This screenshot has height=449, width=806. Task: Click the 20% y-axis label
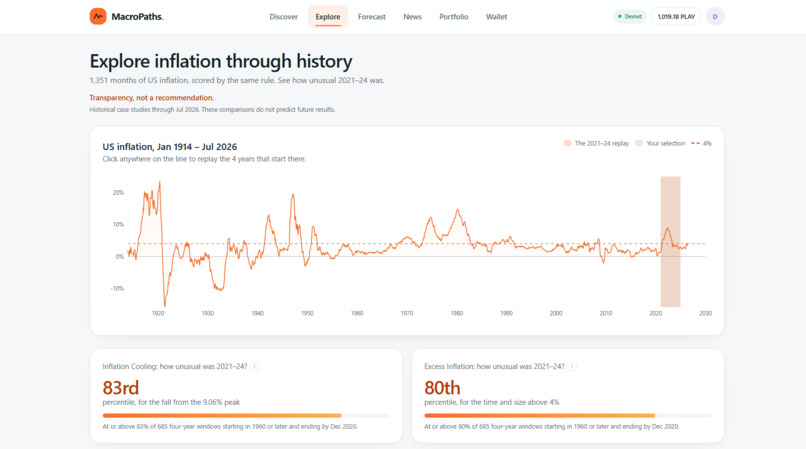pyautogui.click(x=118, y=192)
